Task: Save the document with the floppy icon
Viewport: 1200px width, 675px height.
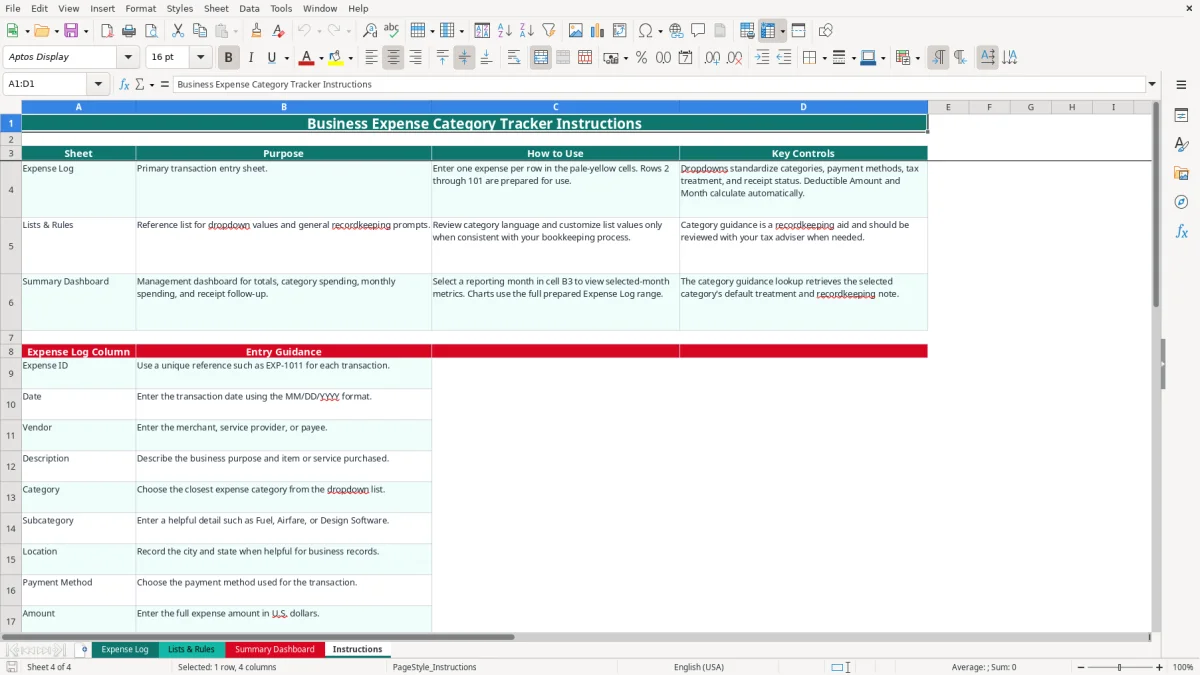Action: [71, 31]
